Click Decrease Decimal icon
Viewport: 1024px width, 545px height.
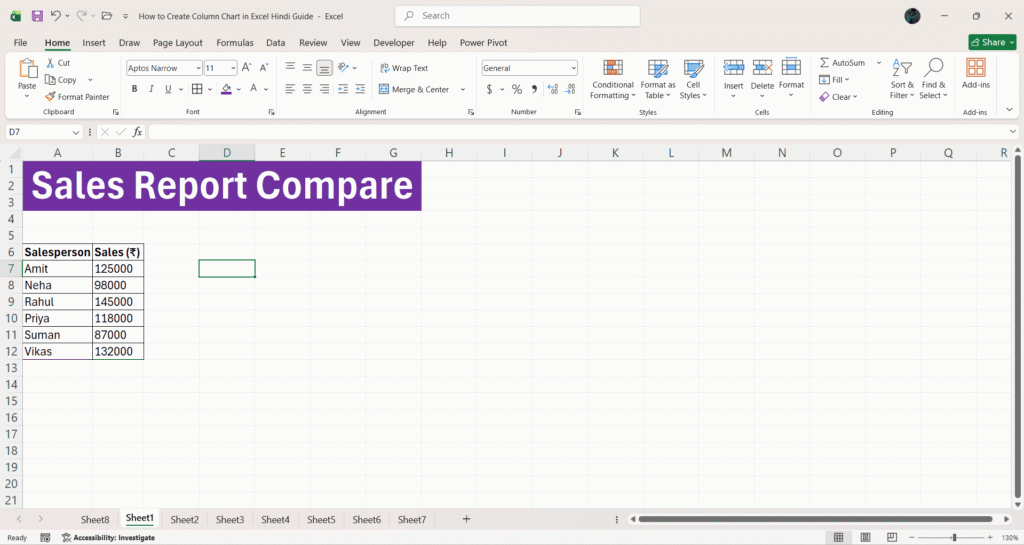[x=570, y=89]
